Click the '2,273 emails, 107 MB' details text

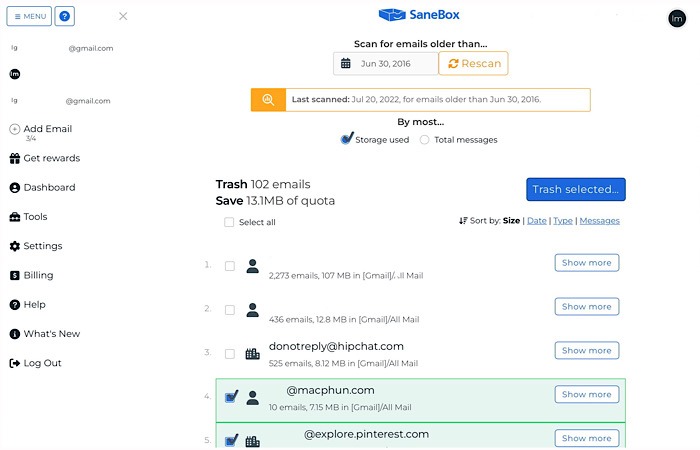346,276
